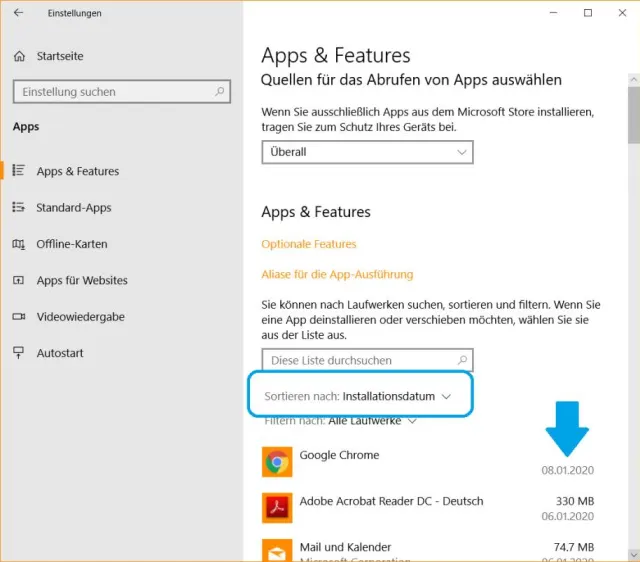
Task: Select the Standard-Apps sidebar icon
Action: click(x=18, y=208)
